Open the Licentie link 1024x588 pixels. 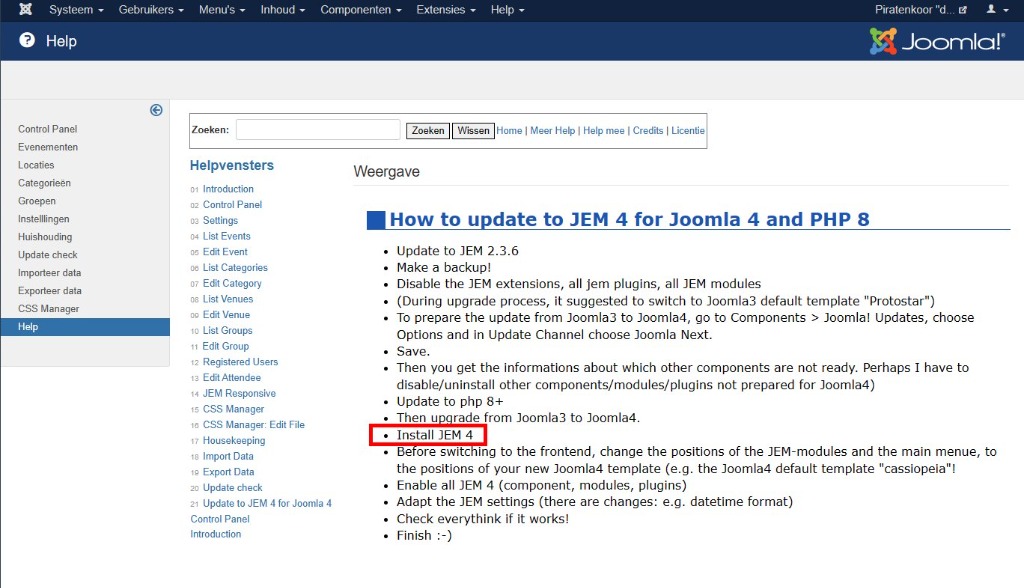pos(688,131)
